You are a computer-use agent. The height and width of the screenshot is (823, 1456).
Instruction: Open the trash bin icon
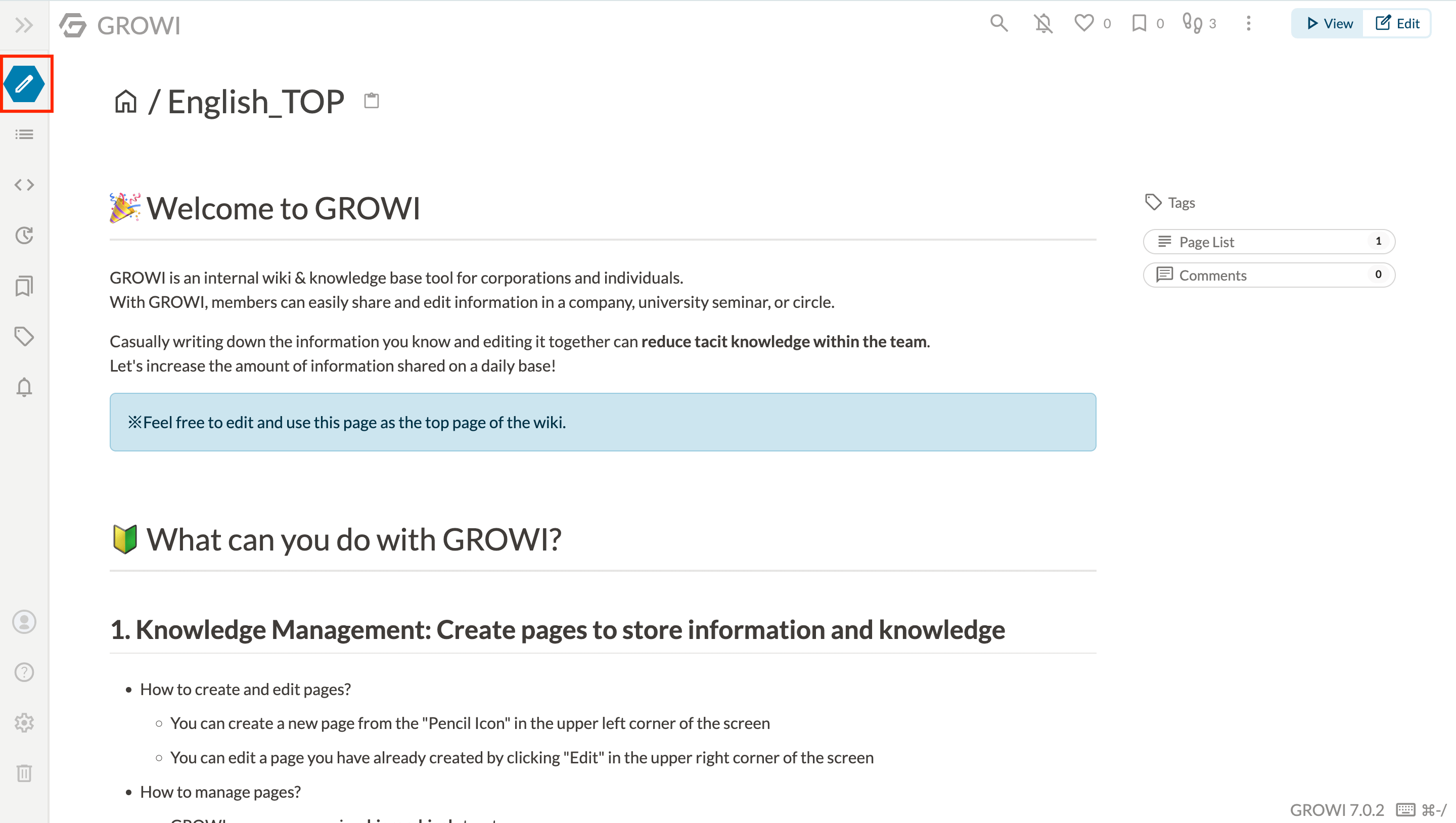tap(24, 772)
